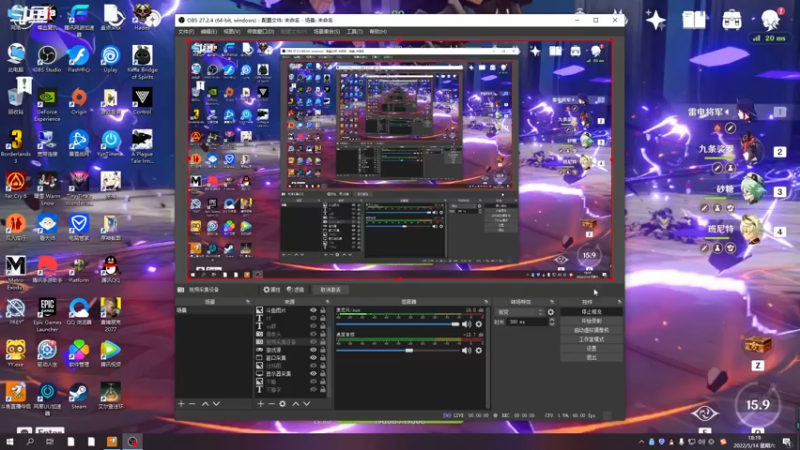Pop out the sources (来源) dock icon

click(328, 302)
